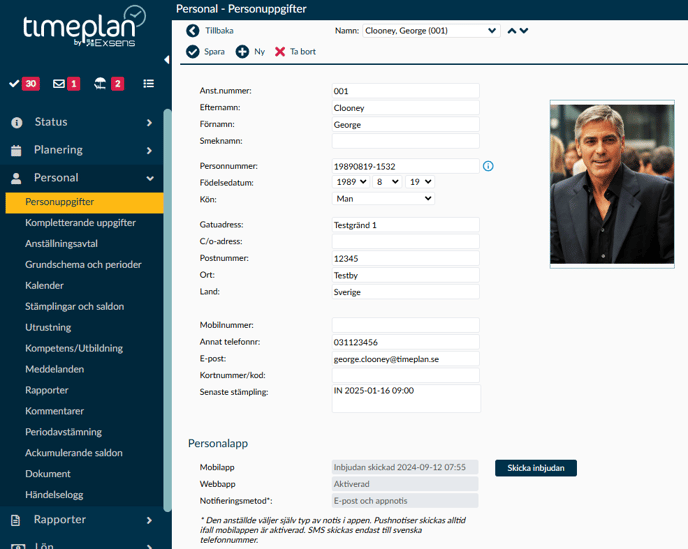Select Stämplingar och saldon in the sidebar

point(74,306)
